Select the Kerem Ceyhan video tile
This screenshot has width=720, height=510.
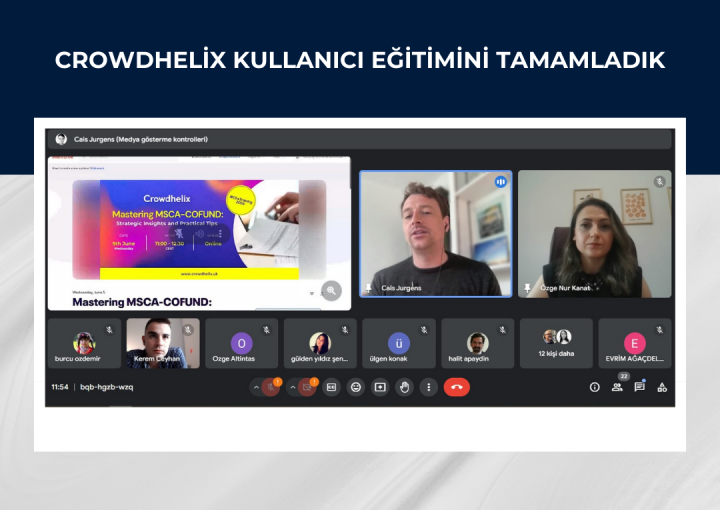(163, 343)
